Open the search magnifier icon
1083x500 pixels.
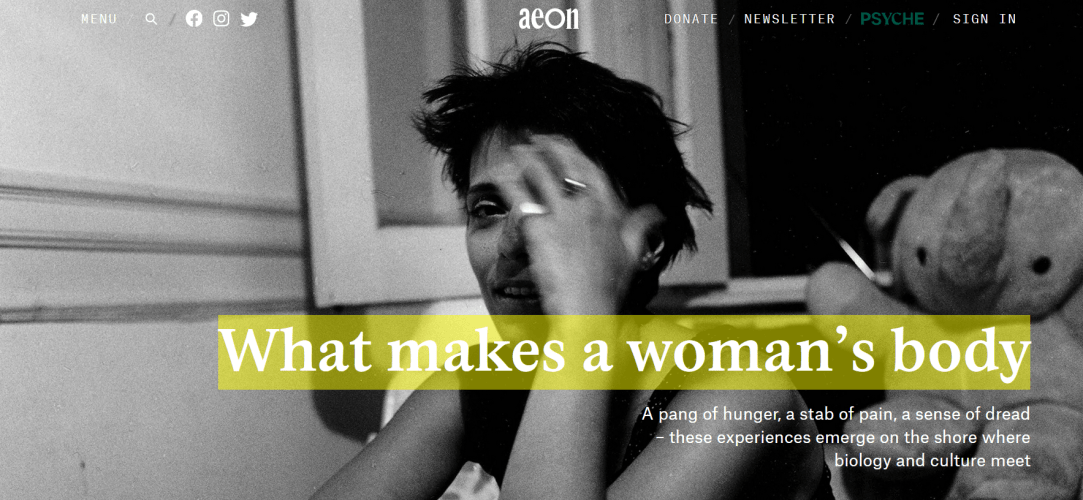[x=151, y=19]
